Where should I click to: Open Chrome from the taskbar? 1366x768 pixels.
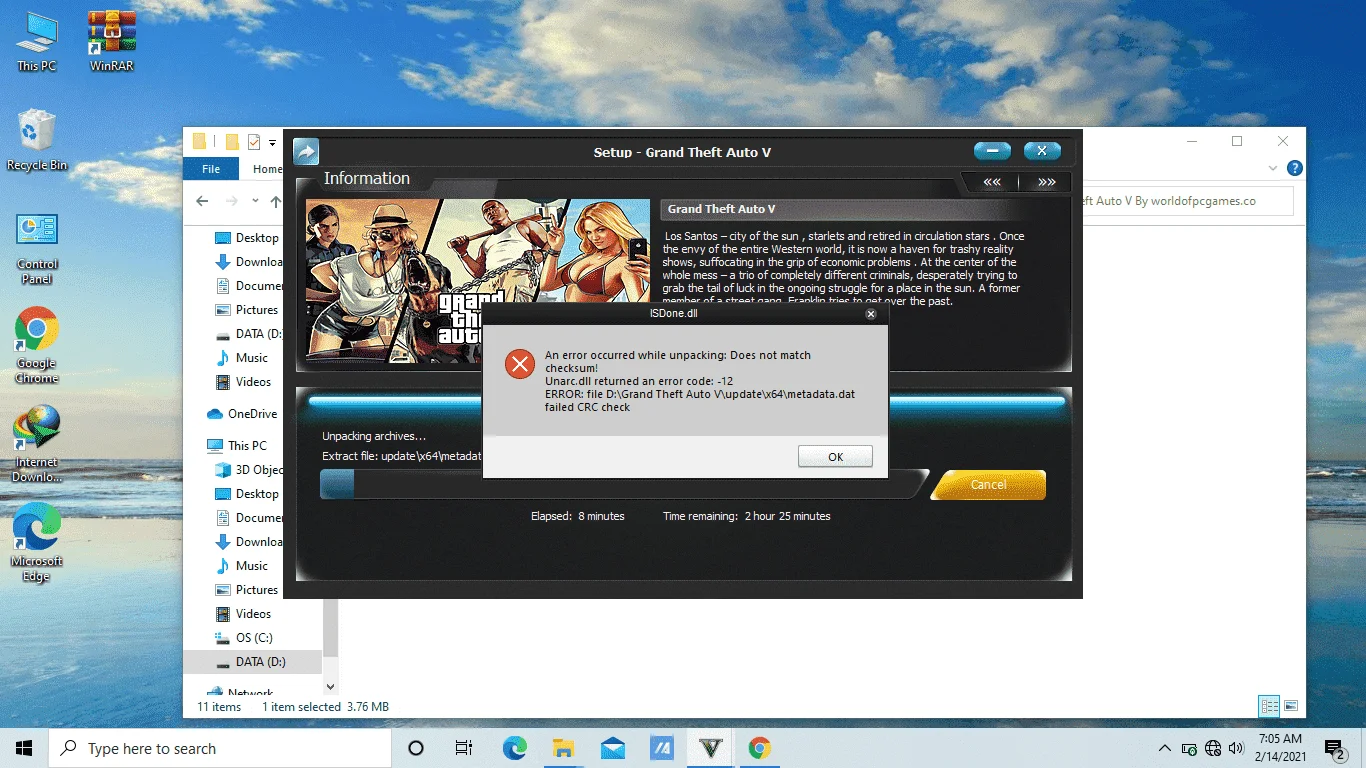pyautogui.click(x=760, y=748)
